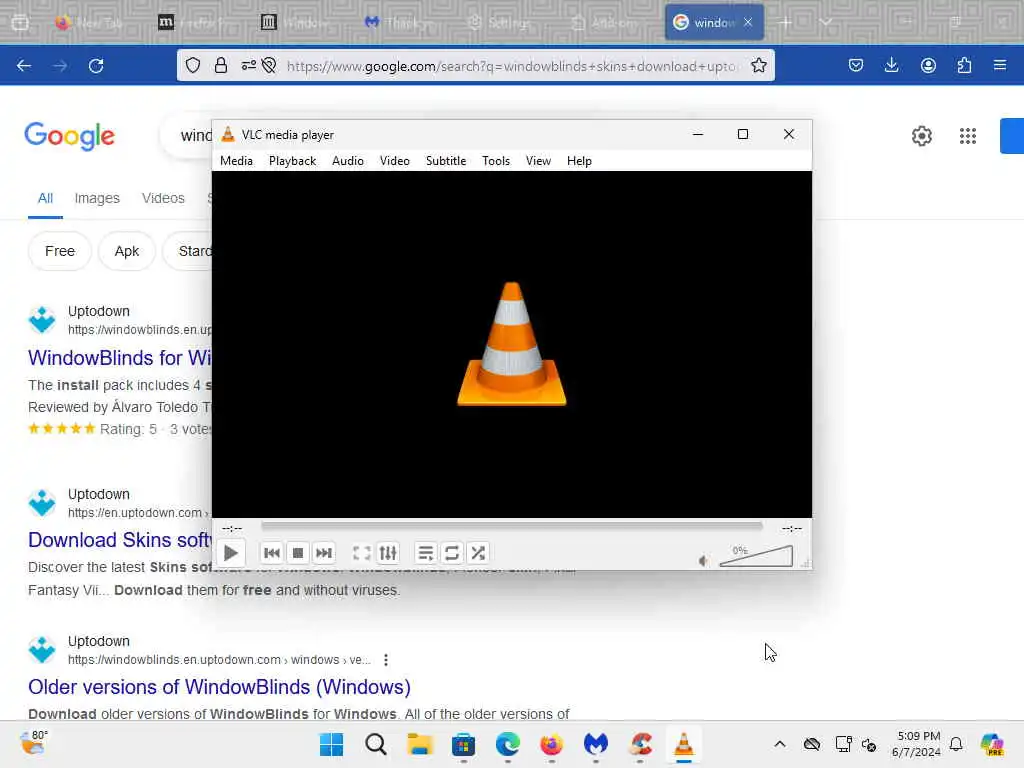Open Google quick settings gear
Screen dimensions: 1024x768
pos(921,136)
